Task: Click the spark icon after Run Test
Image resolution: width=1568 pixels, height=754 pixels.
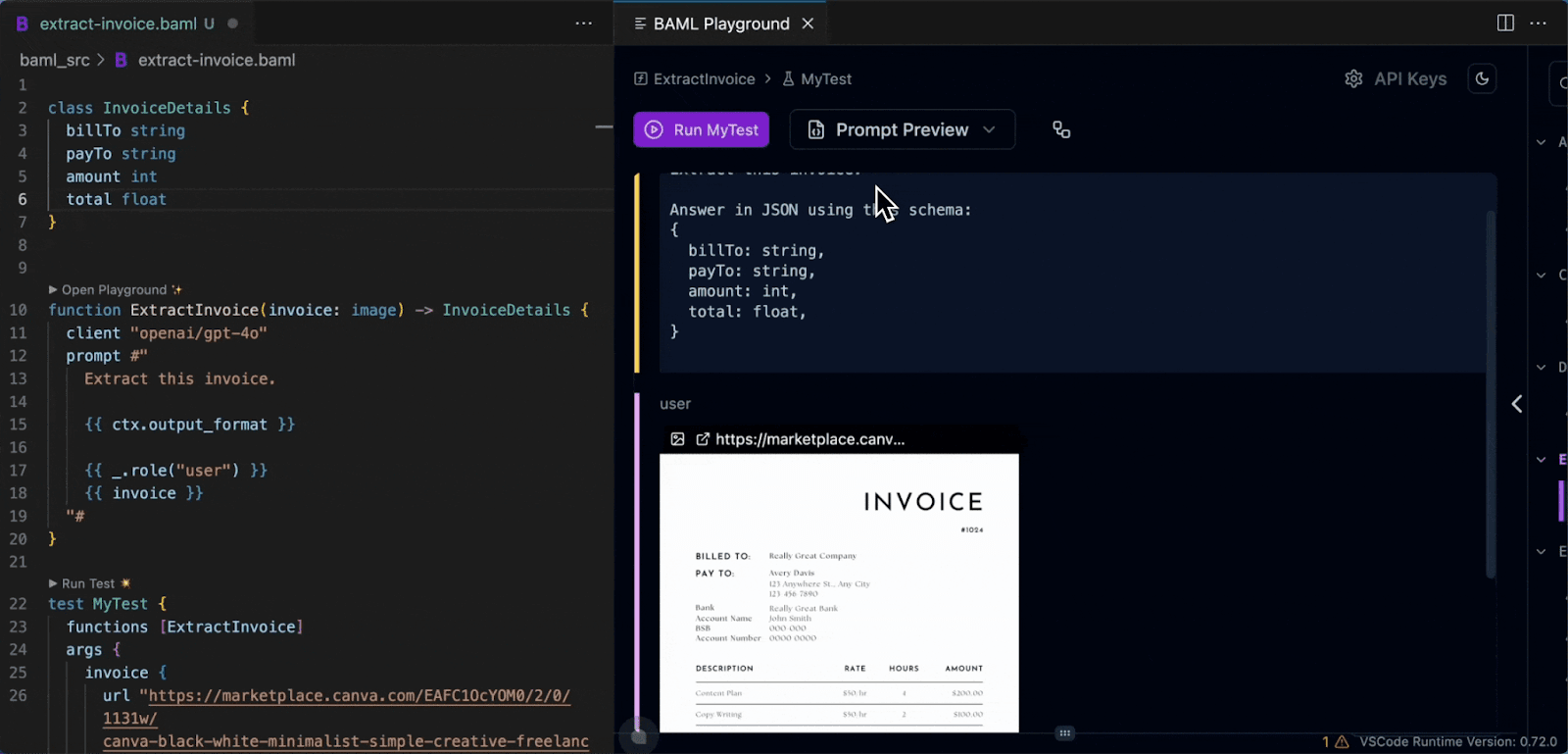Action: 125,583
